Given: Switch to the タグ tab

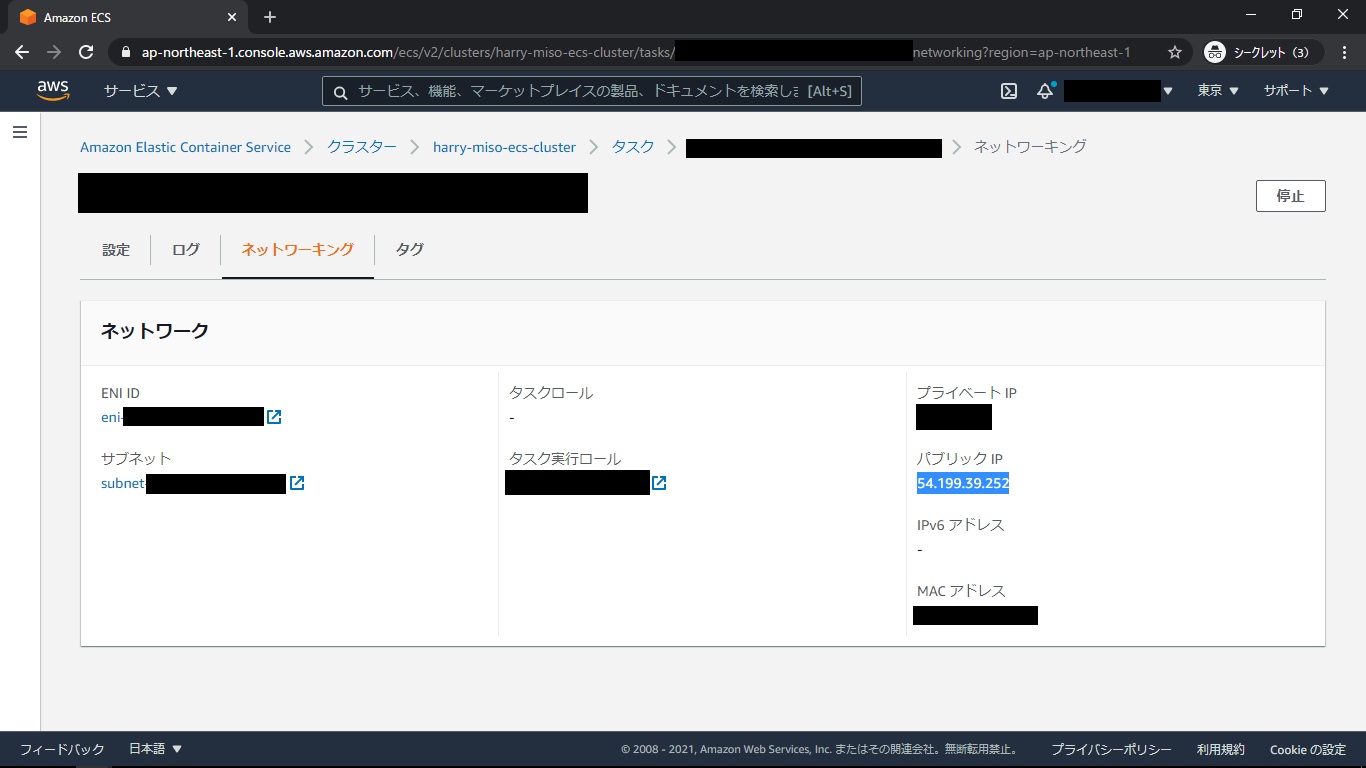Looking at the screenshot, I should [409, 250].
